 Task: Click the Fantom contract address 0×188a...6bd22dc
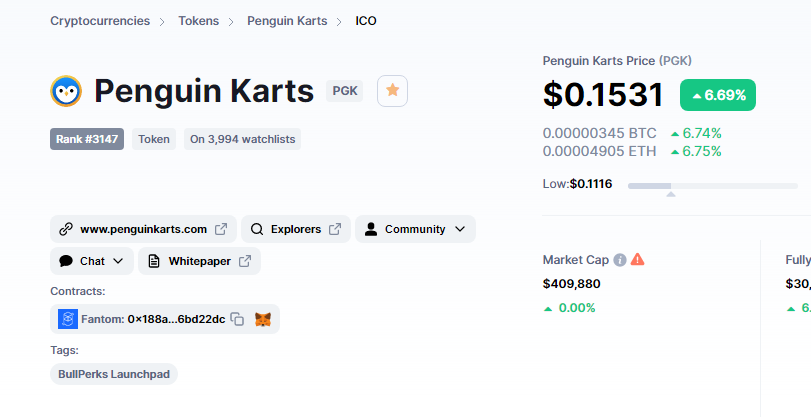pos(176,319)
